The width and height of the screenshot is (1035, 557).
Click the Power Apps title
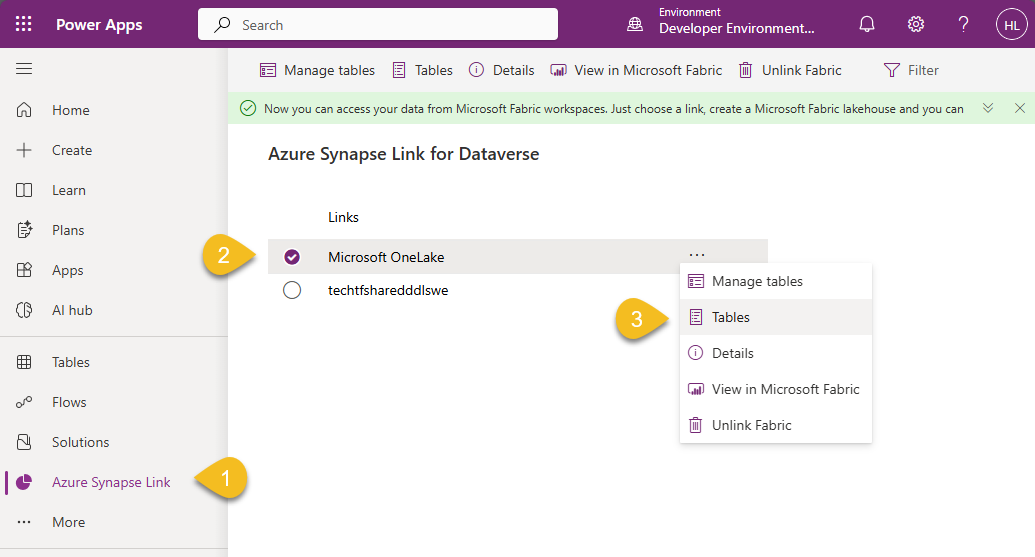pos(99,24)
